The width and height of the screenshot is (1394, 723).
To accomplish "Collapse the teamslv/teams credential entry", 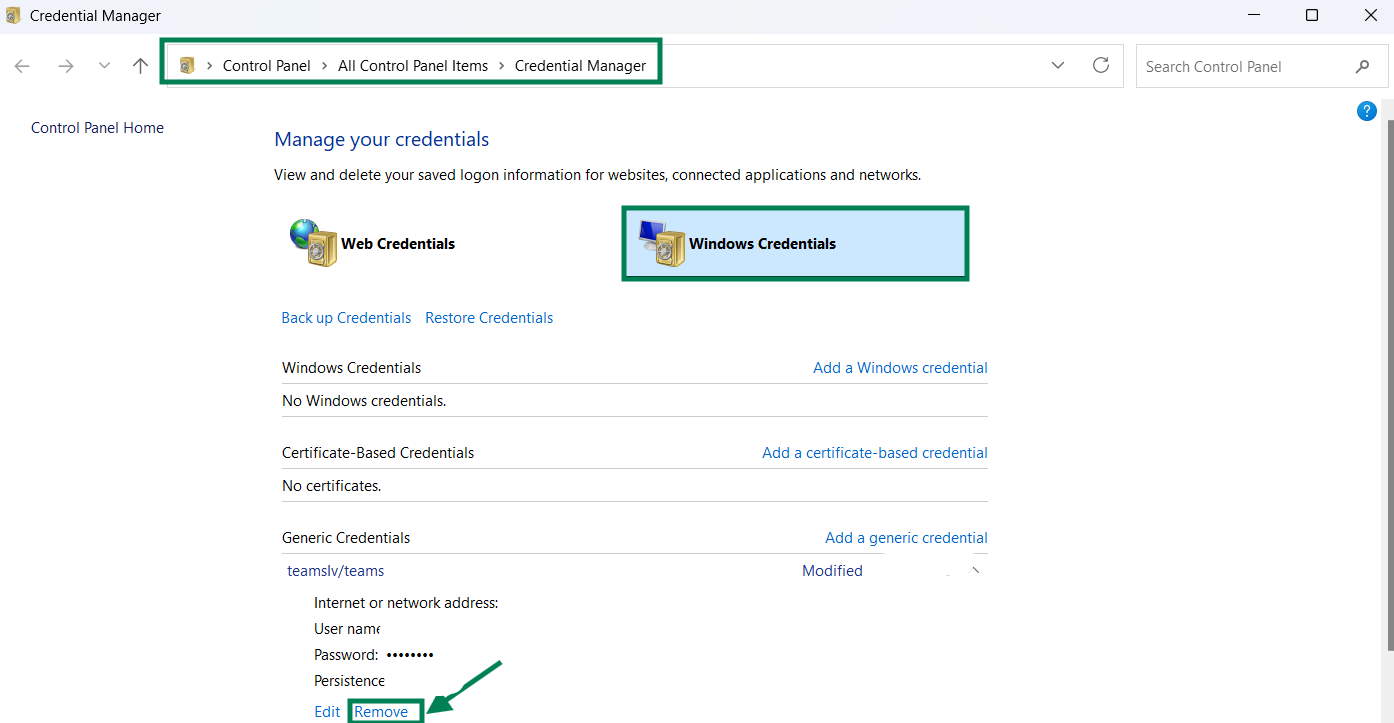I will pyautogui.click(x=975, y=571).
